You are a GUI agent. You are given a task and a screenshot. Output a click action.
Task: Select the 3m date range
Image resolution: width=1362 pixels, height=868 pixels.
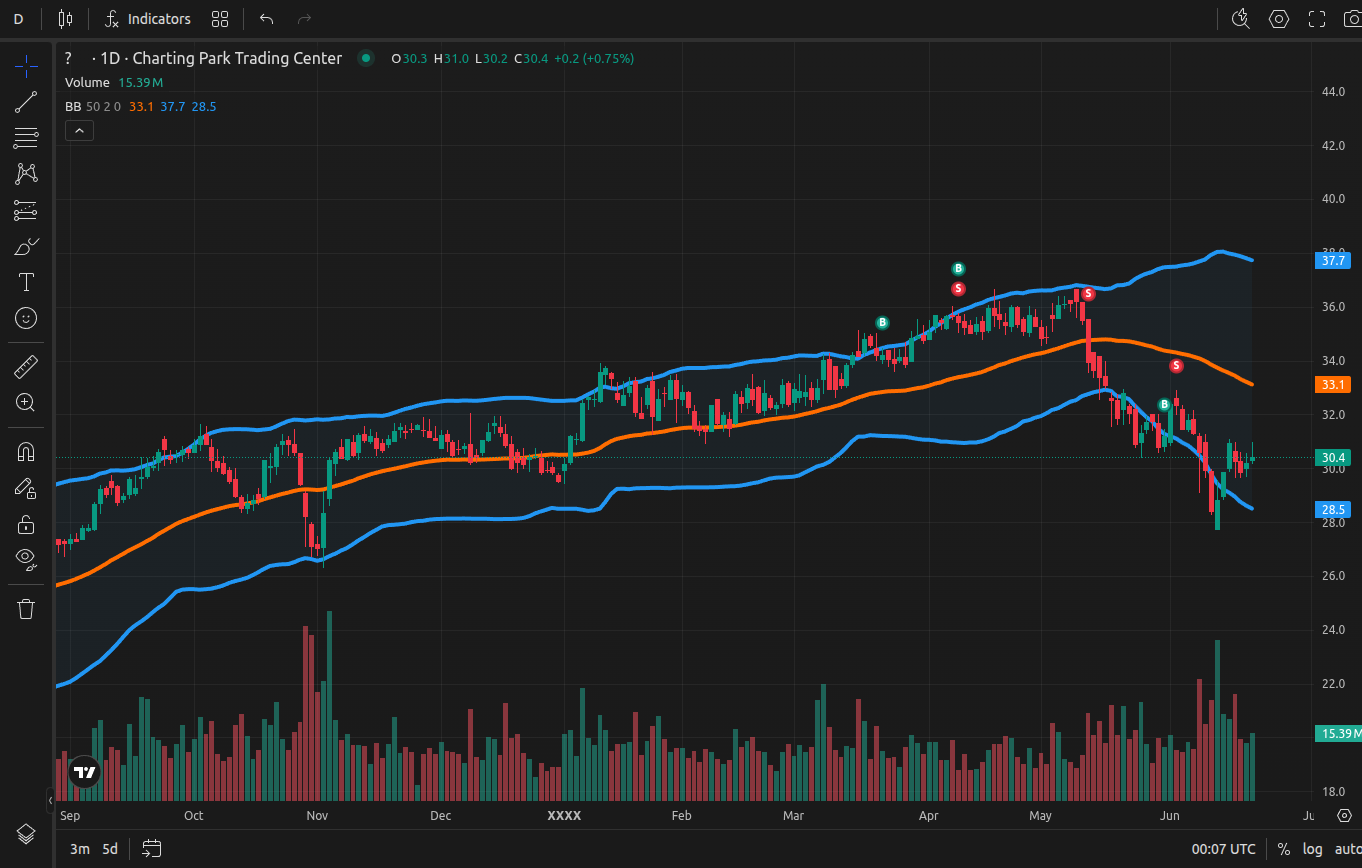(x=80, y=849)
